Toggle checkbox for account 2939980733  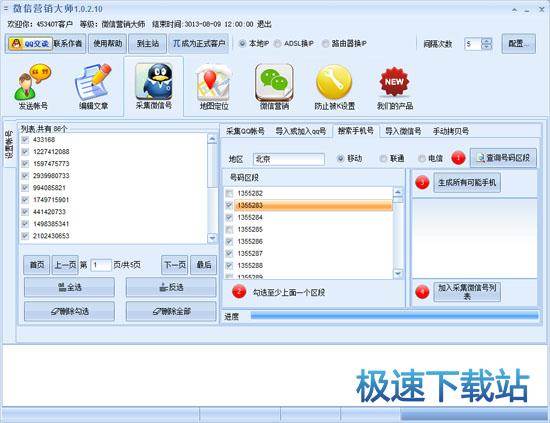(x=25, y=175)
